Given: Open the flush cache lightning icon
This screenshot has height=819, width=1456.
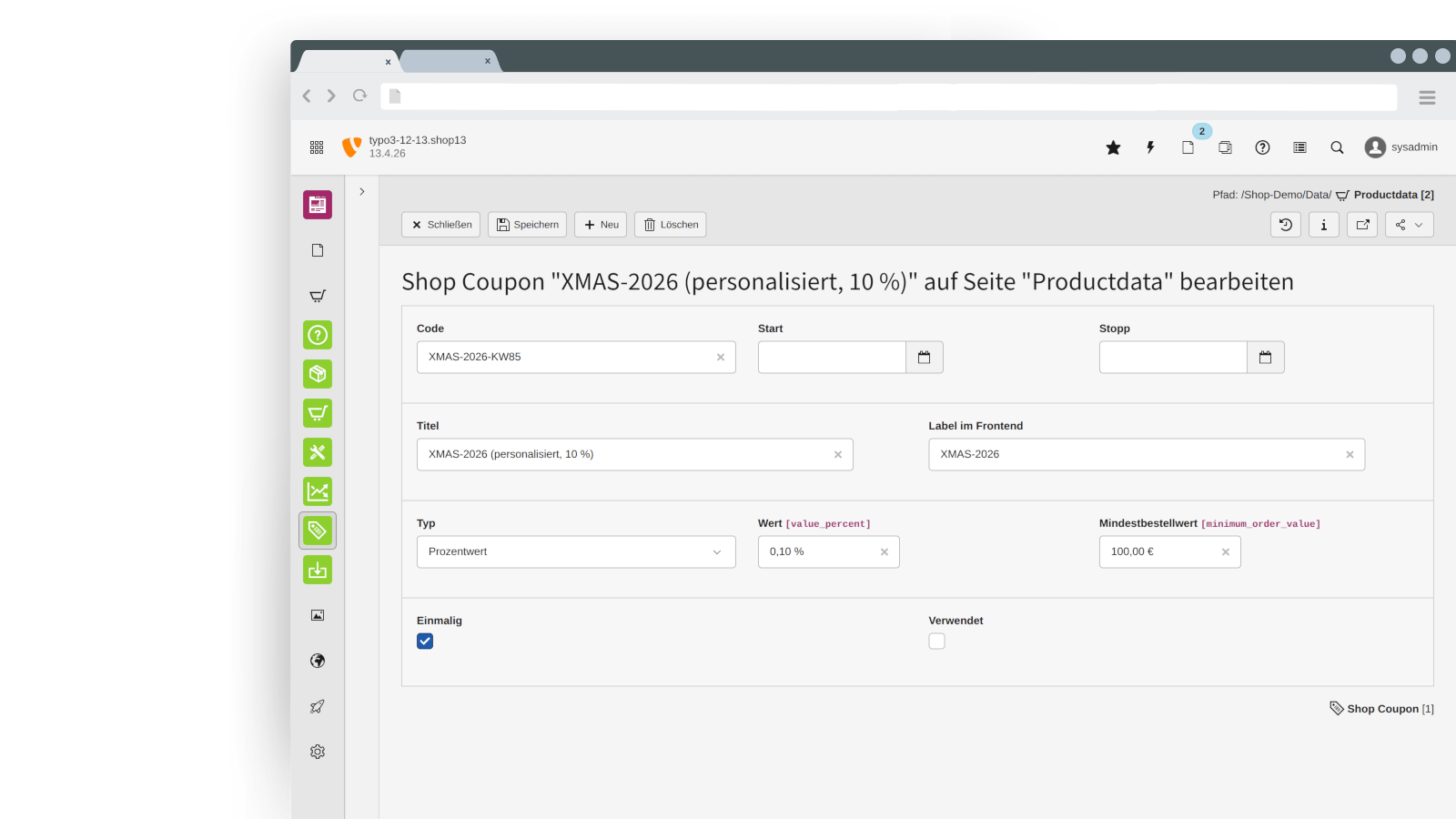Looking at the screenshot, I should point(1150,147).
